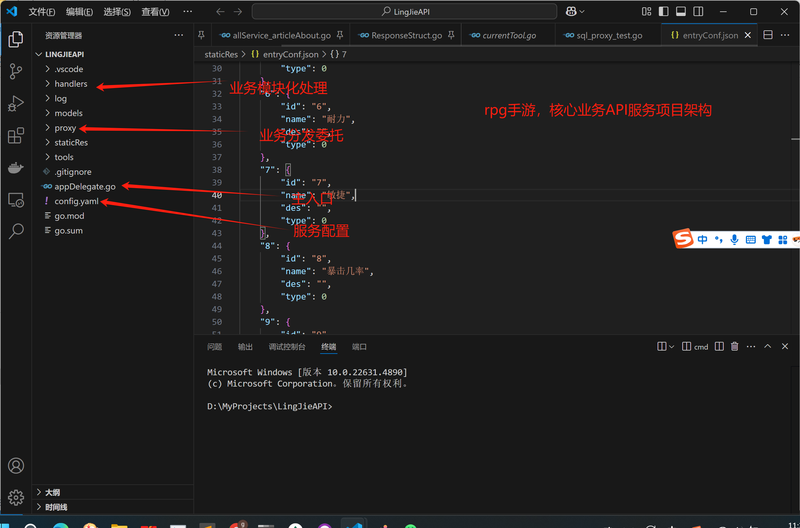Open the 文件(F) menu

coord(42,12)
